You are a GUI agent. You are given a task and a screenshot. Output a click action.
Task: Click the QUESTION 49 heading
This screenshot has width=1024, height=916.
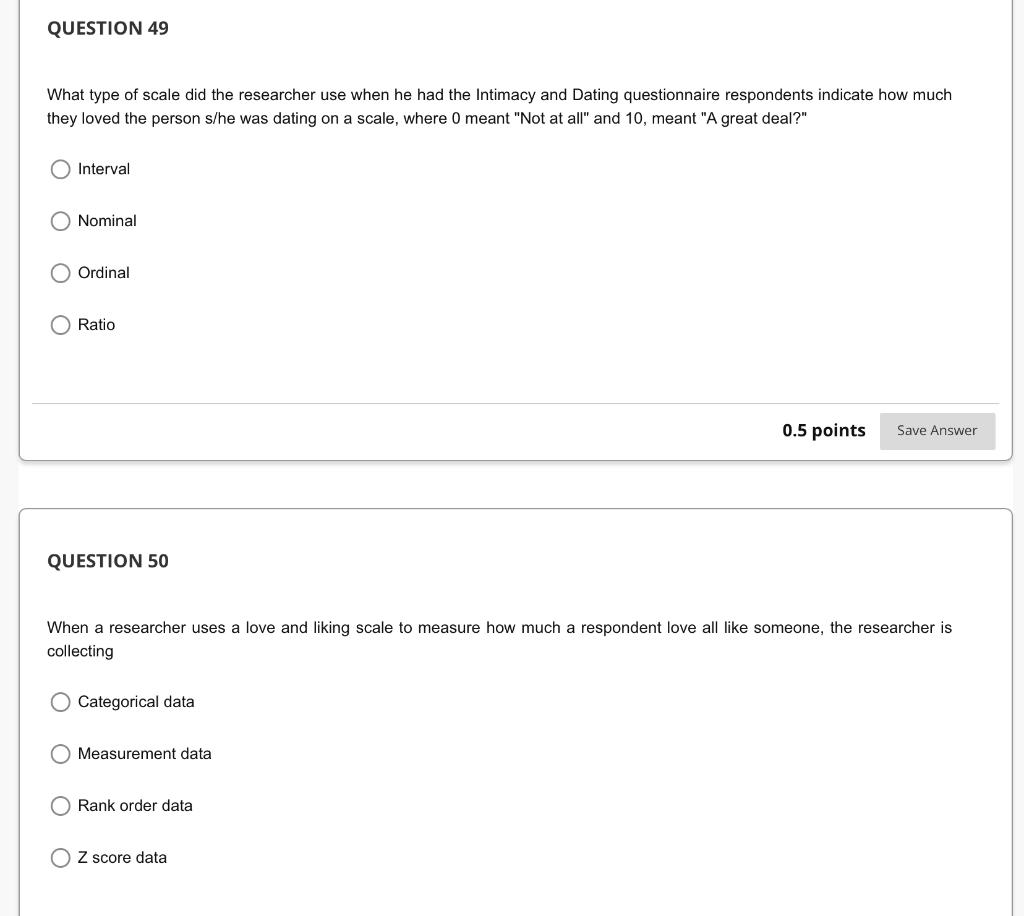(107, 28)
